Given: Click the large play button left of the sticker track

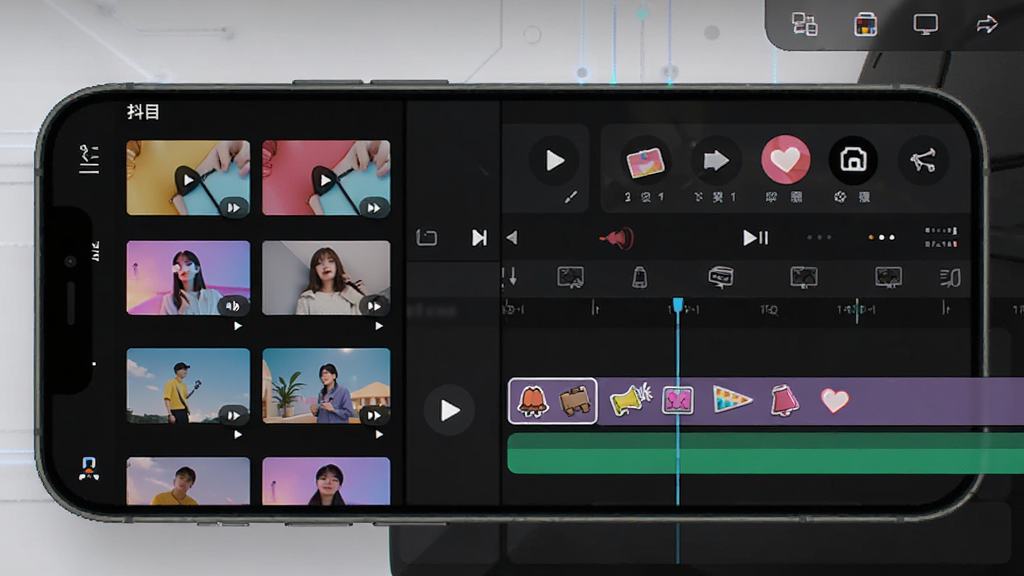Looking at the screenshot, I should click(449, 411).
